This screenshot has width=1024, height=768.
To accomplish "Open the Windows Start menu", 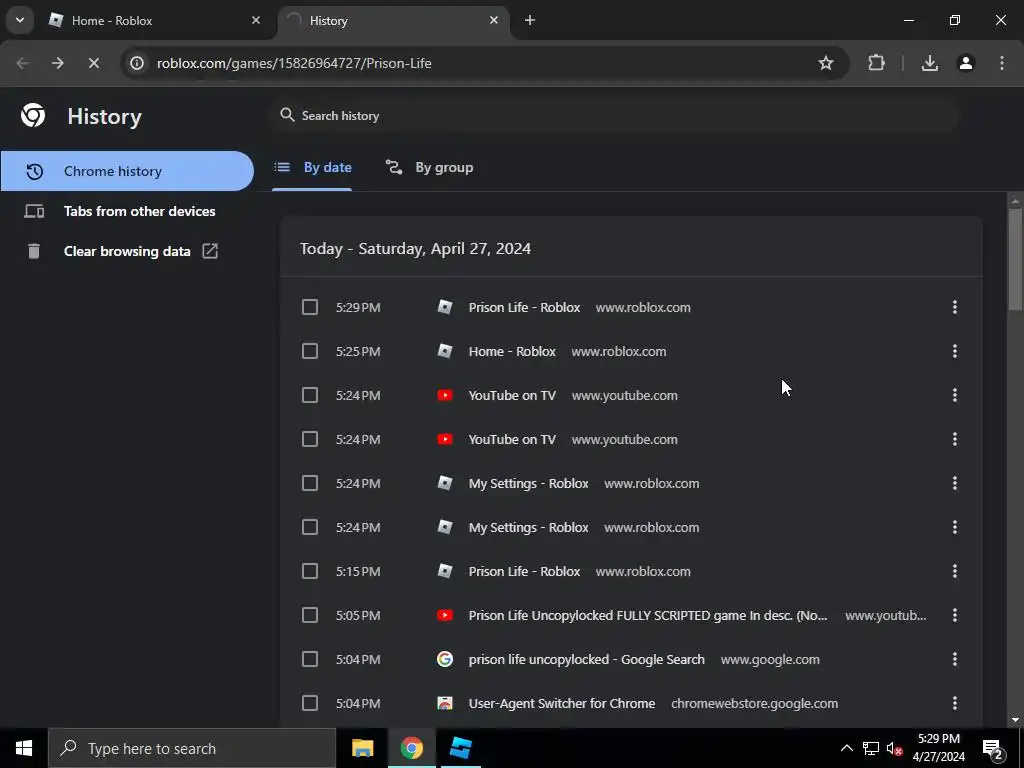I will pos(24,748).
